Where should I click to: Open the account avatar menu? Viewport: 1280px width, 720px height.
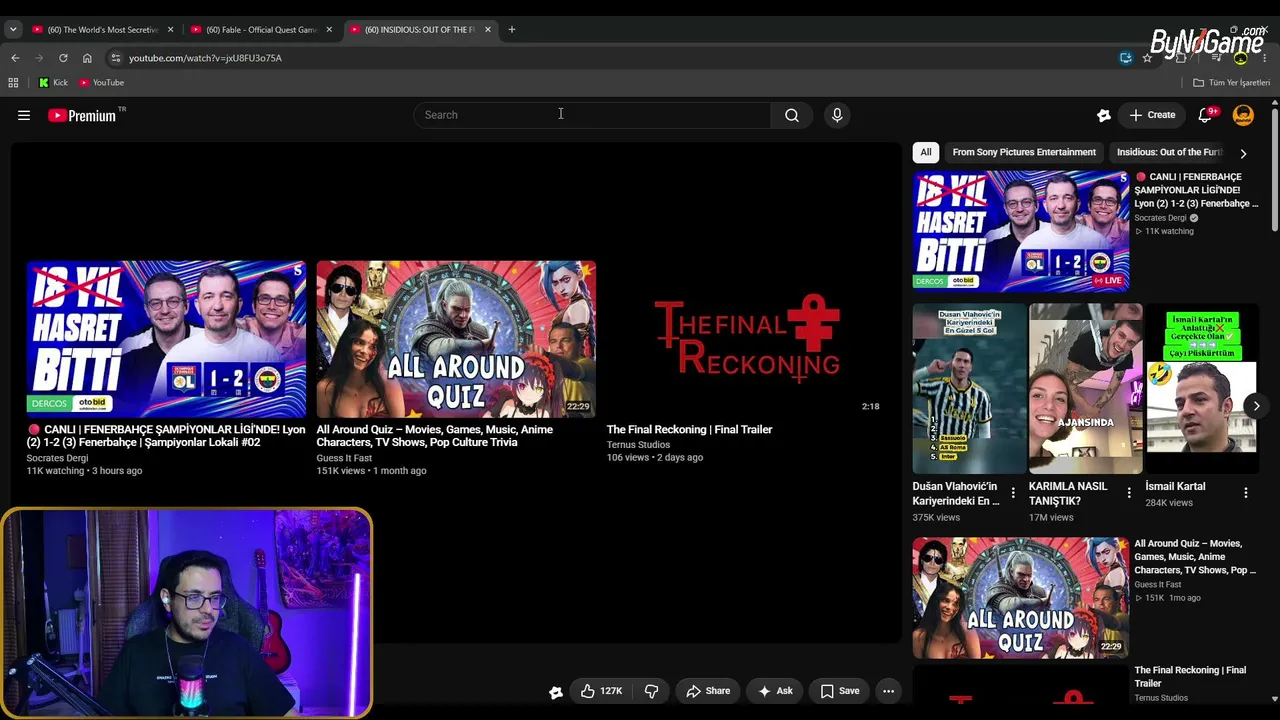point(1243,115)
